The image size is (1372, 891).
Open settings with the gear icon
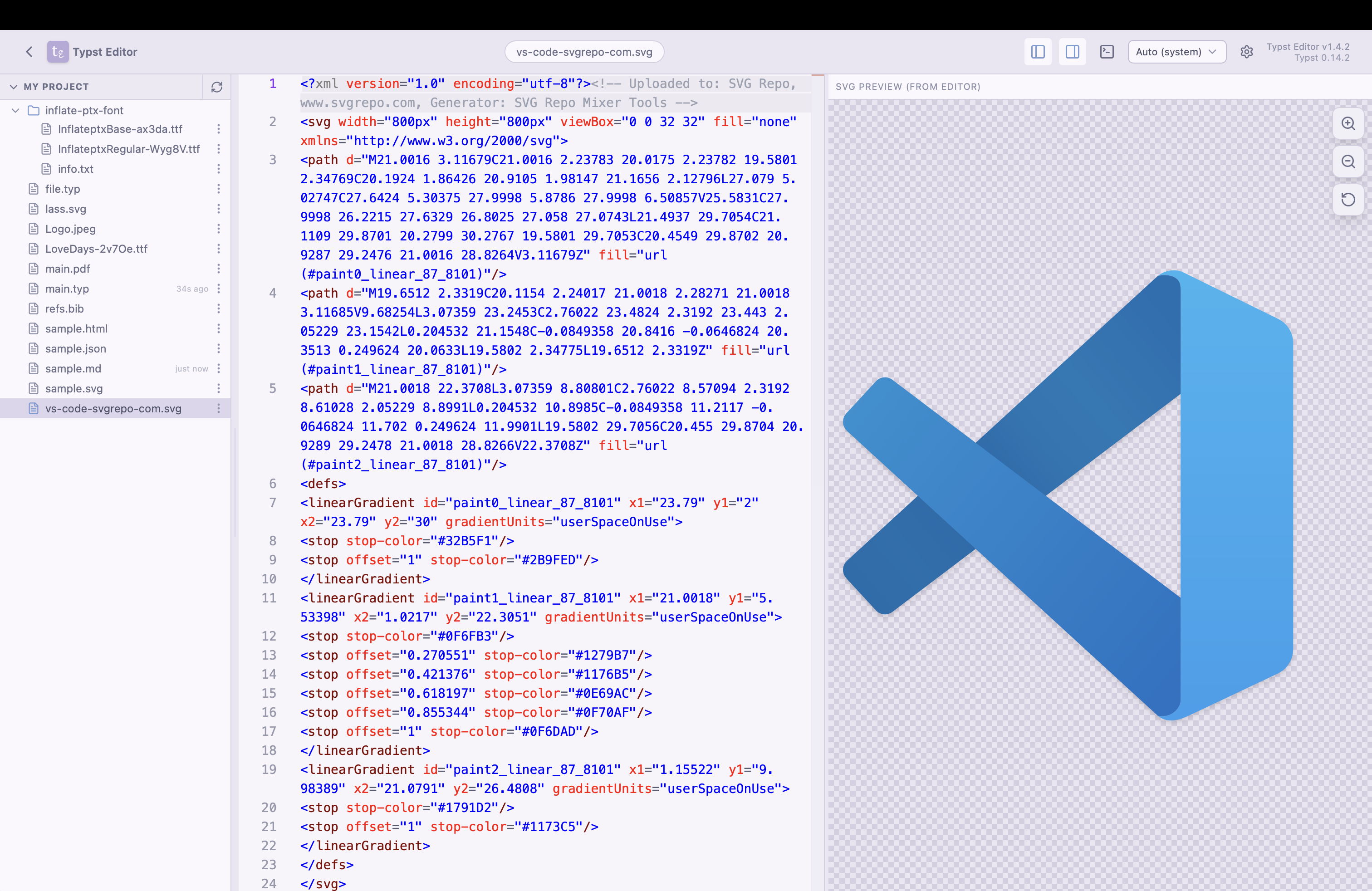(1247, 51)
